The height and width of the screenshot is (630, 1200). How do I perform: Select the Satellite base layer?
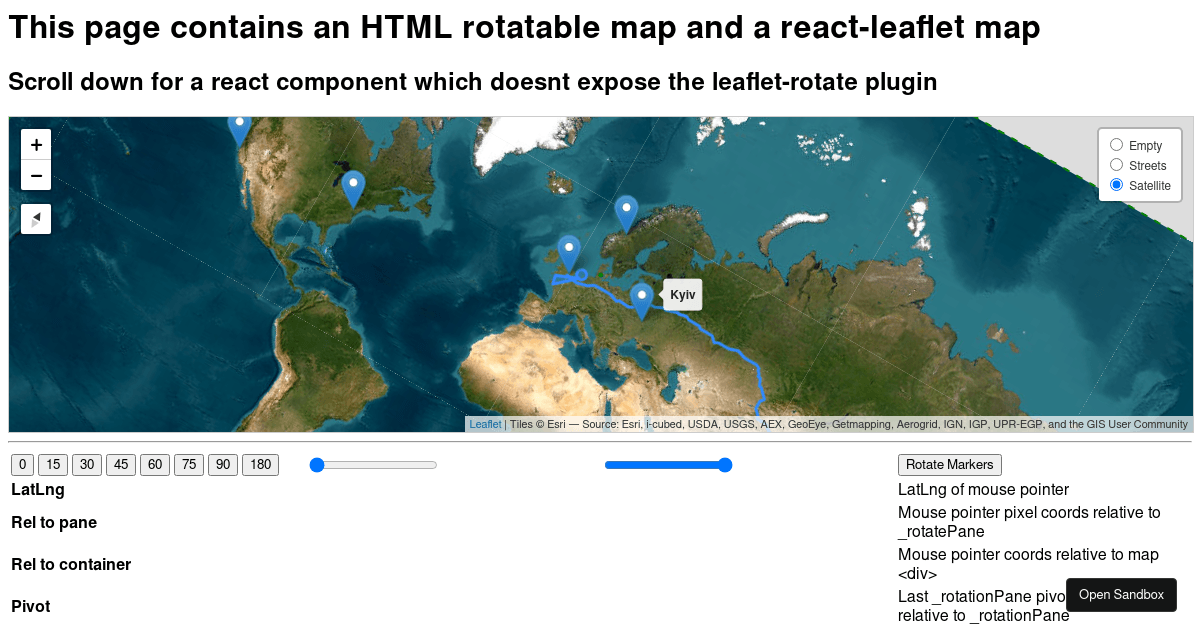[x=1116, y=185]
